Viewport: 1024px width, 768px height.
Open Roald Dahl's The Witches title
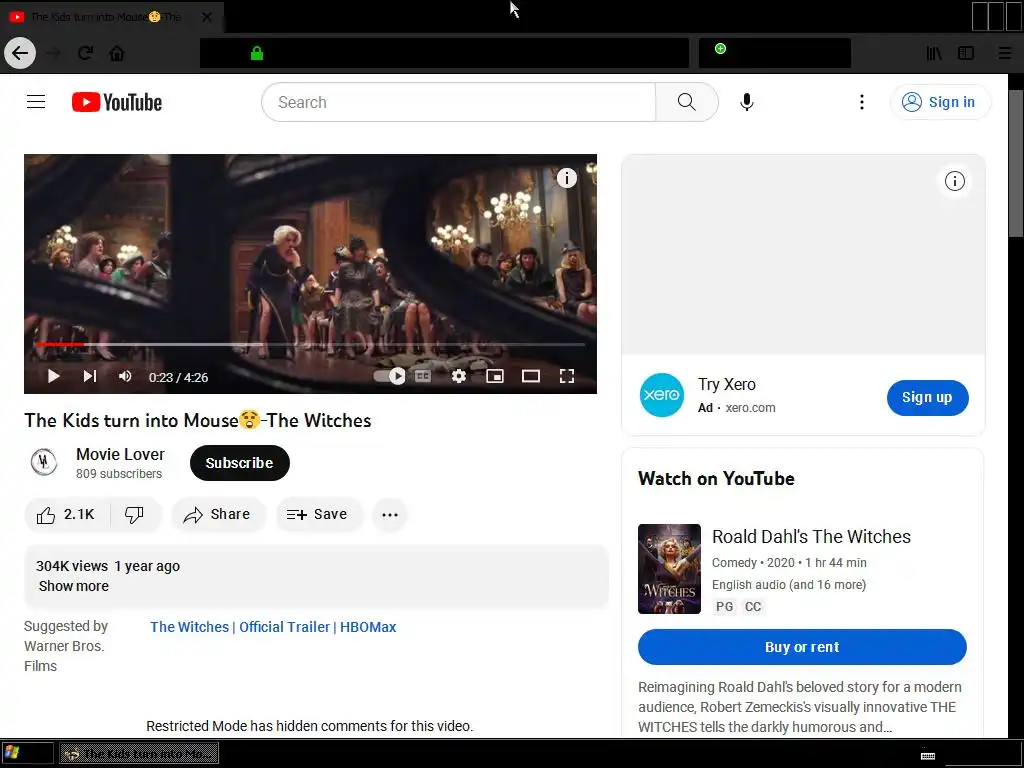click(811, 537)
